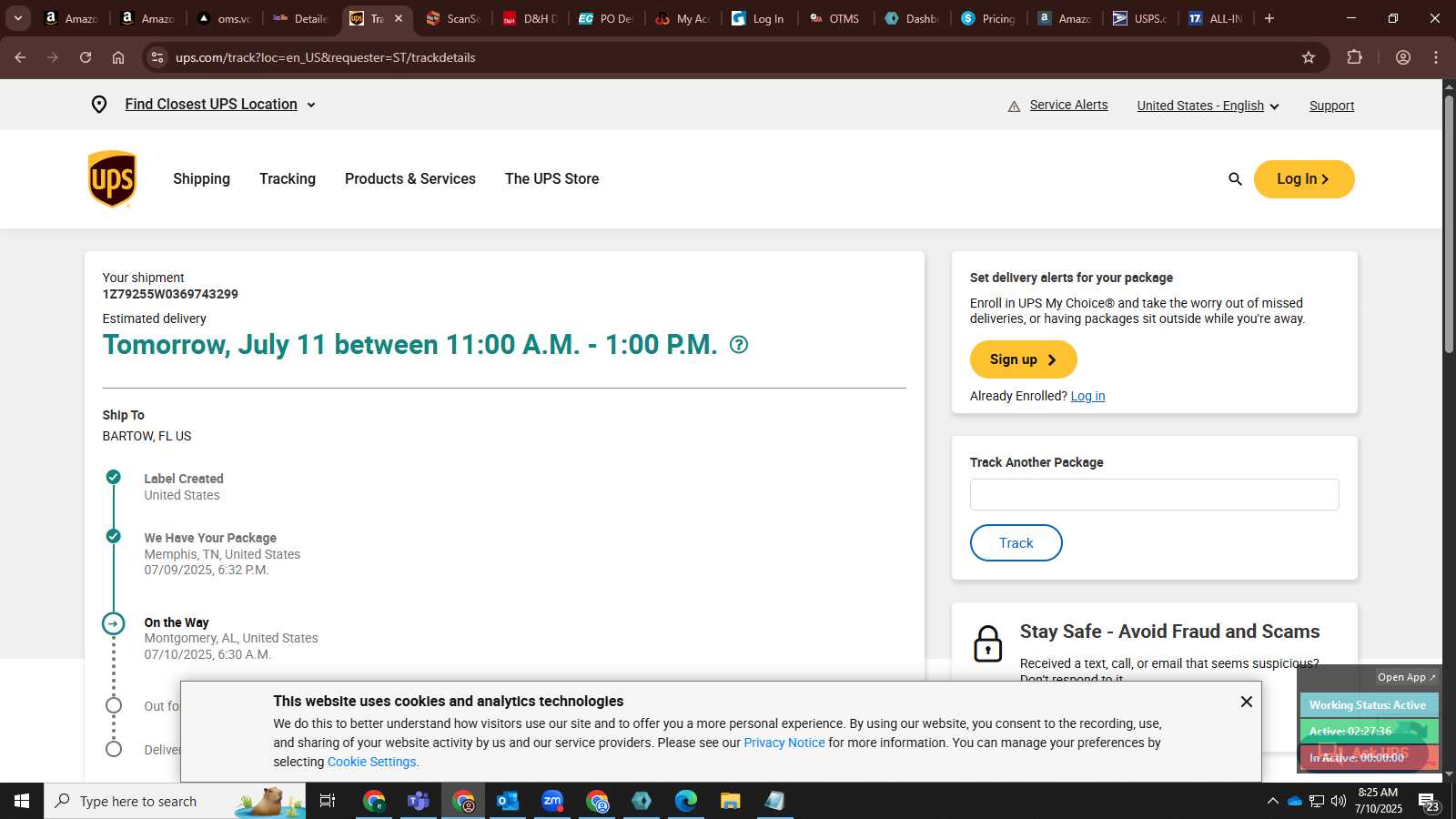The image size is (1456, 819).
Task: Open the estimated delivery help question mark
Action: click(x=739, y=345)
